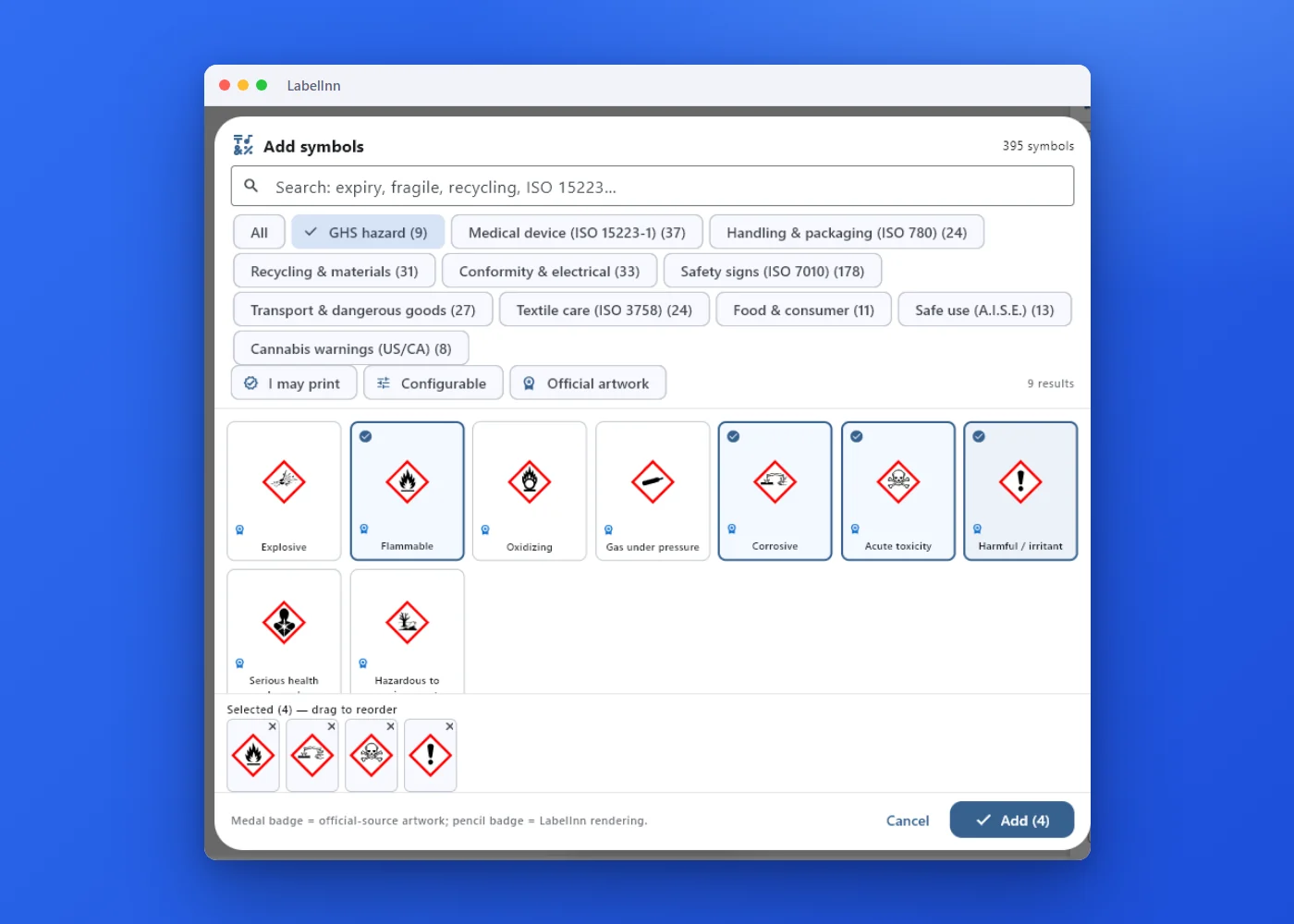1294x924 pixels.
Task: Filter by Transport & dangerous goods (27)
Action: coord(363,310)
